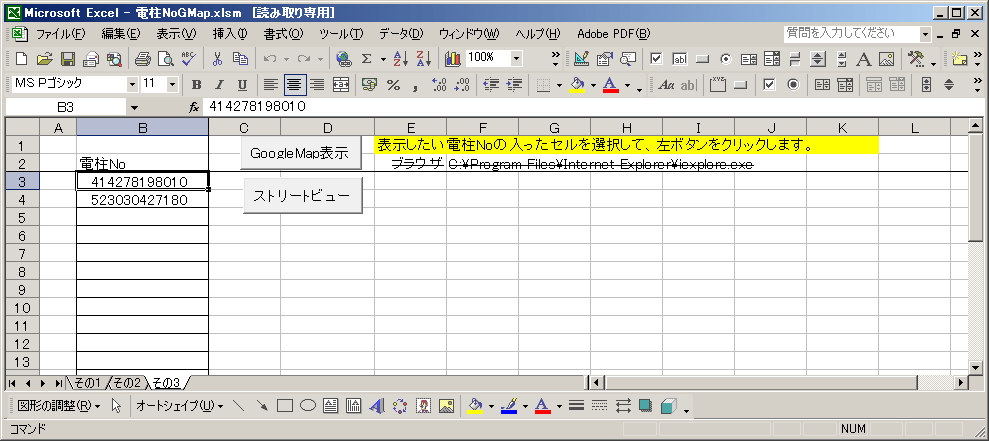Sort ascending A to Z
Screen dimensions: 989x441
401,59
